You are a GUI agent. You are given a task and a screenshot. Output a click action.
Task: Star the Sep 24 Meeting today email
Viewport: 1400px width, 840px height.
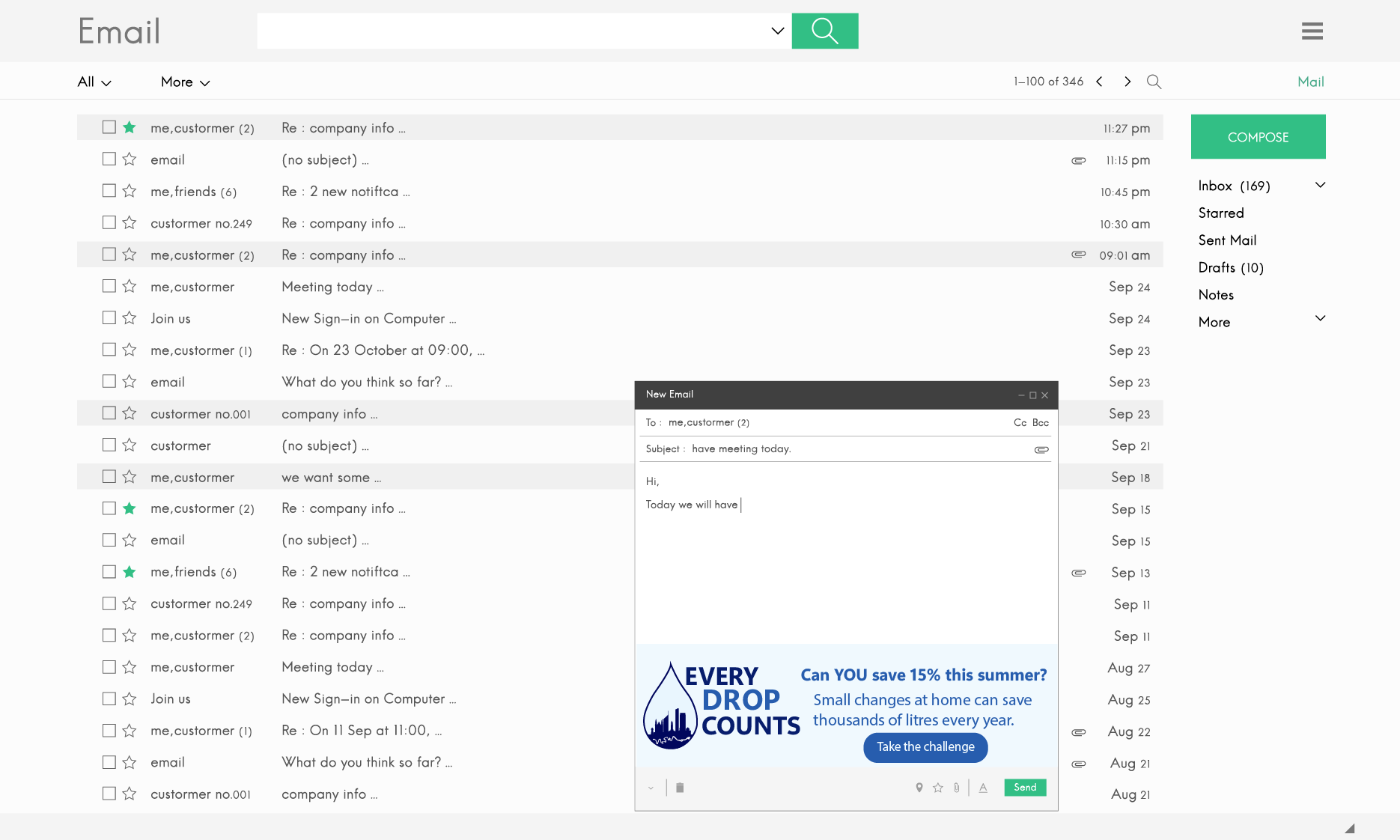pos(130,286)
